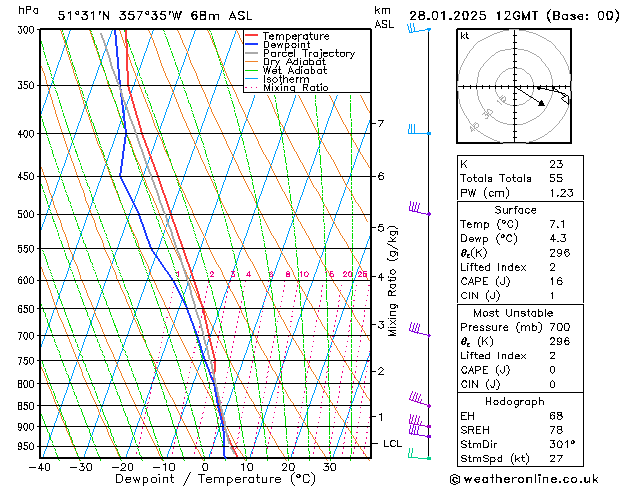Click the blue Dewpoint line sample in legend
Viewport: 629px width, 486px height.
(252, 44)
